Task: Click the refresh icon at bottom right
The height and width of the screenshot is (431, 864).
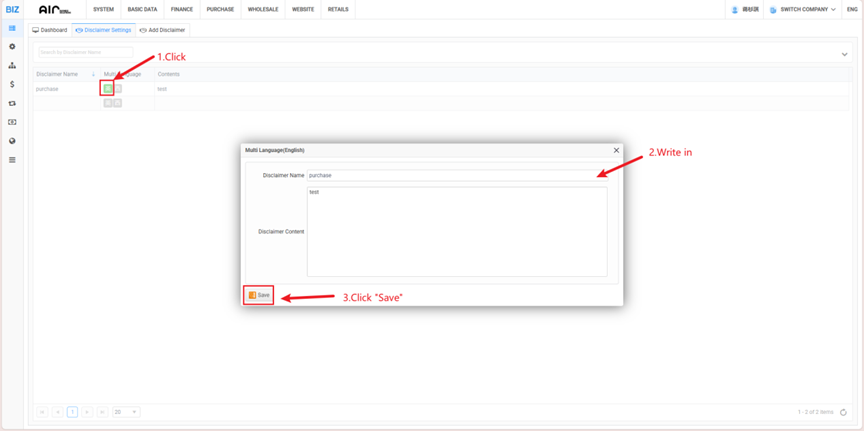Action: (x=843, y=412)
